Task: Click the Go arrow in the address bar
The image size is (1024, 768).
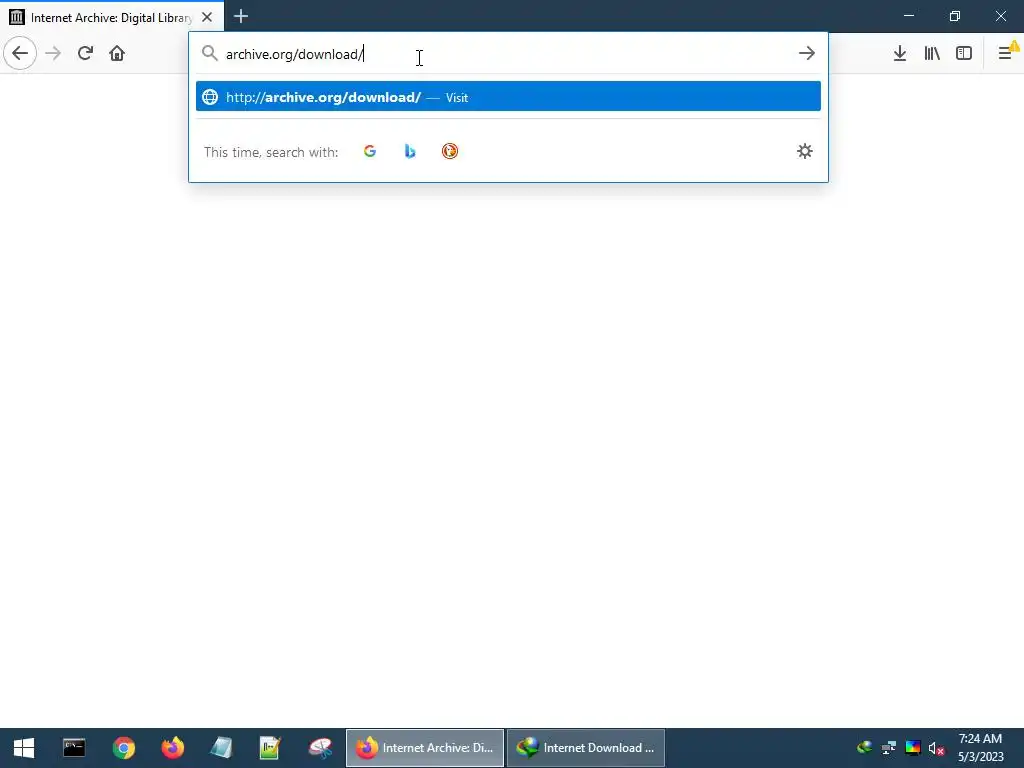Action: tap(807, 53)
